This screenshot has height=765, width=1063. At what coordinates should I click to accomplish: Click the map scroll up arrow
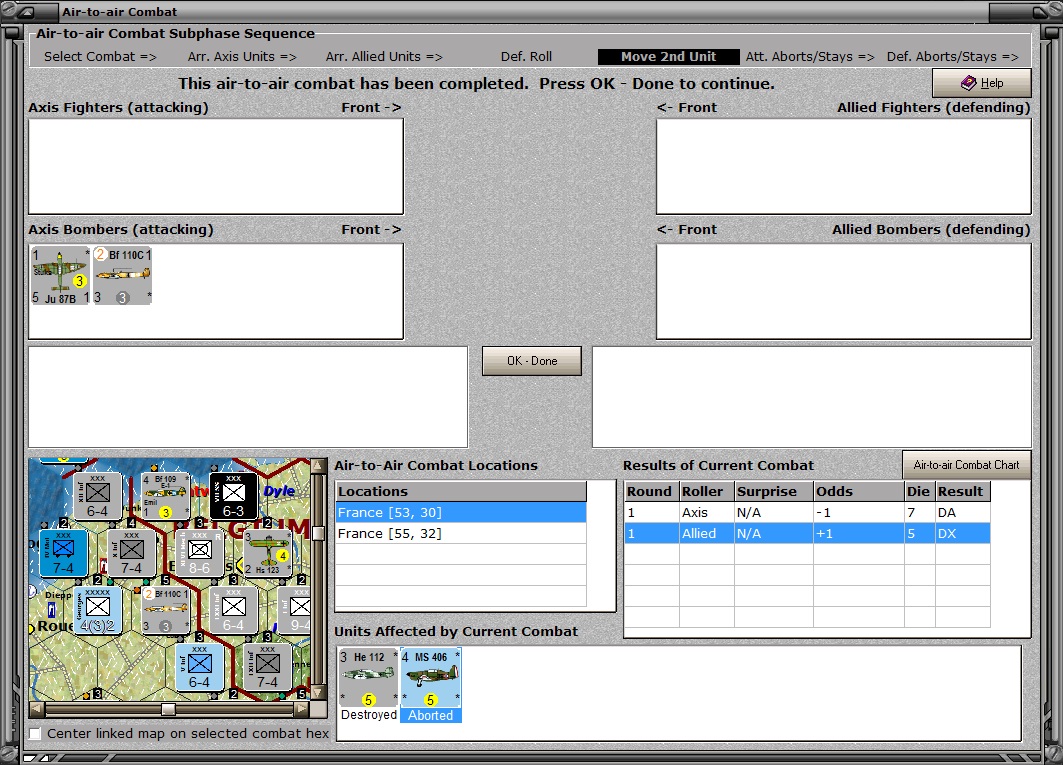tap(317, 466)
